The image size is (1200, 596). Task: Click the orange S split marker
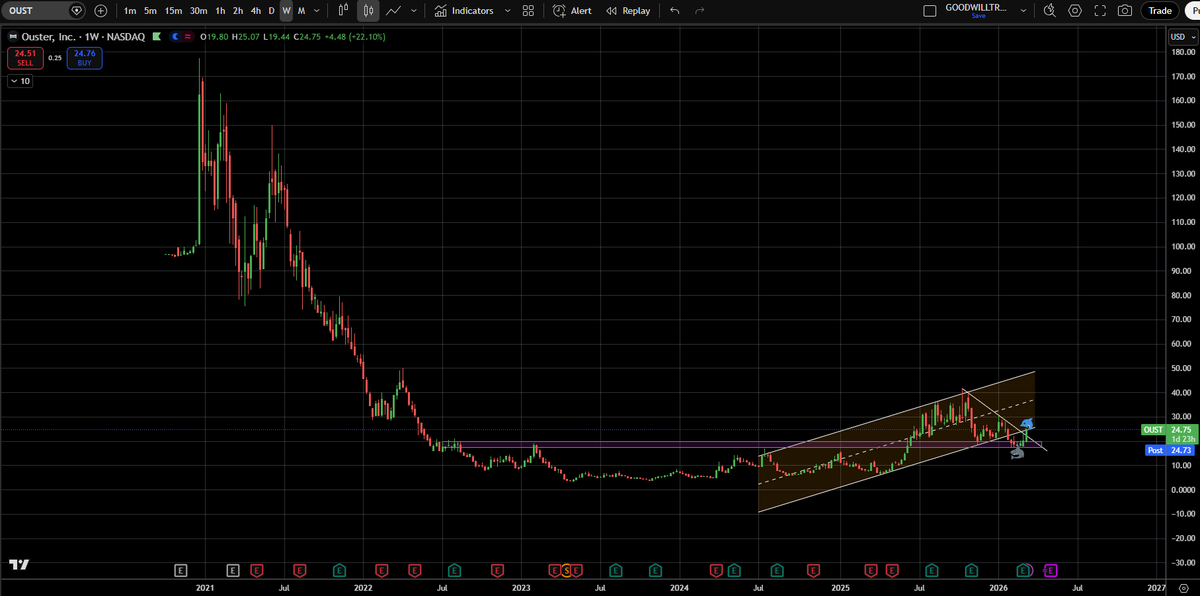pyautogui.click(x=566, y=570)
